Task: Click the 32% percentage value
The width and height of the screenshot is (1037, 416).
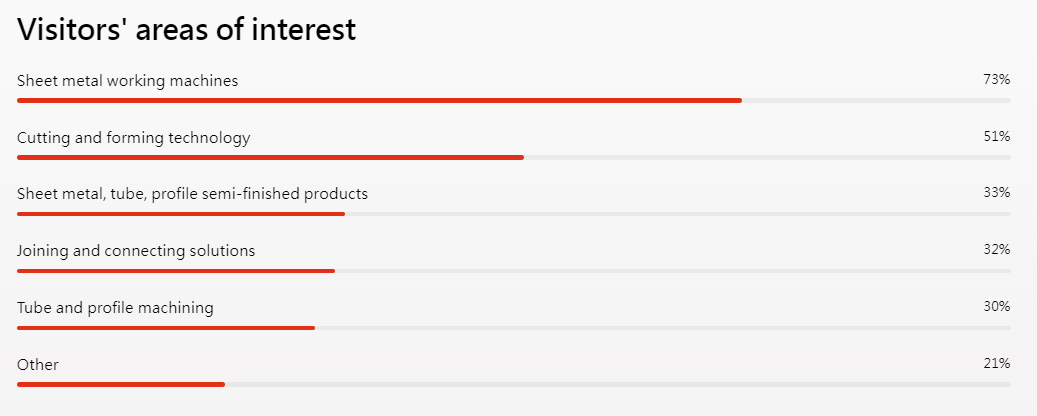Action: click(x=997, y=249)
